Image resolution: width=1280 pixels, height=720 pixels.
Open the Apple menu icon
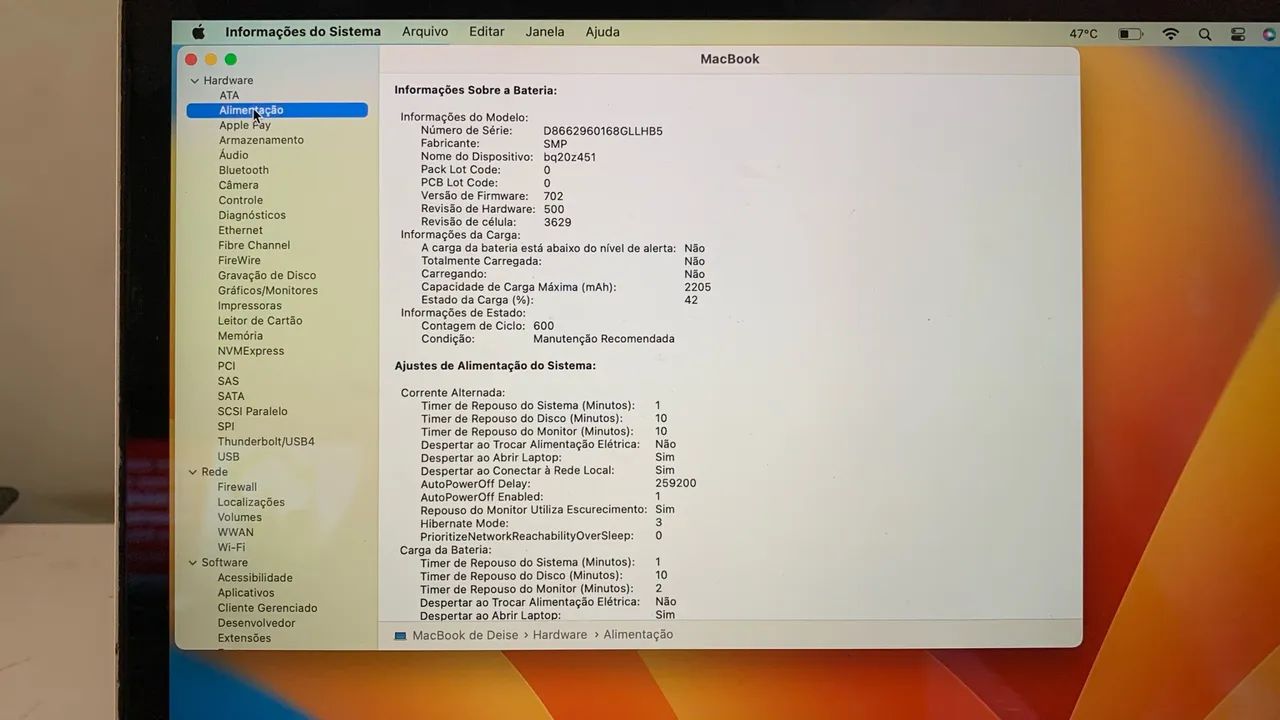[x=198, y=32]
